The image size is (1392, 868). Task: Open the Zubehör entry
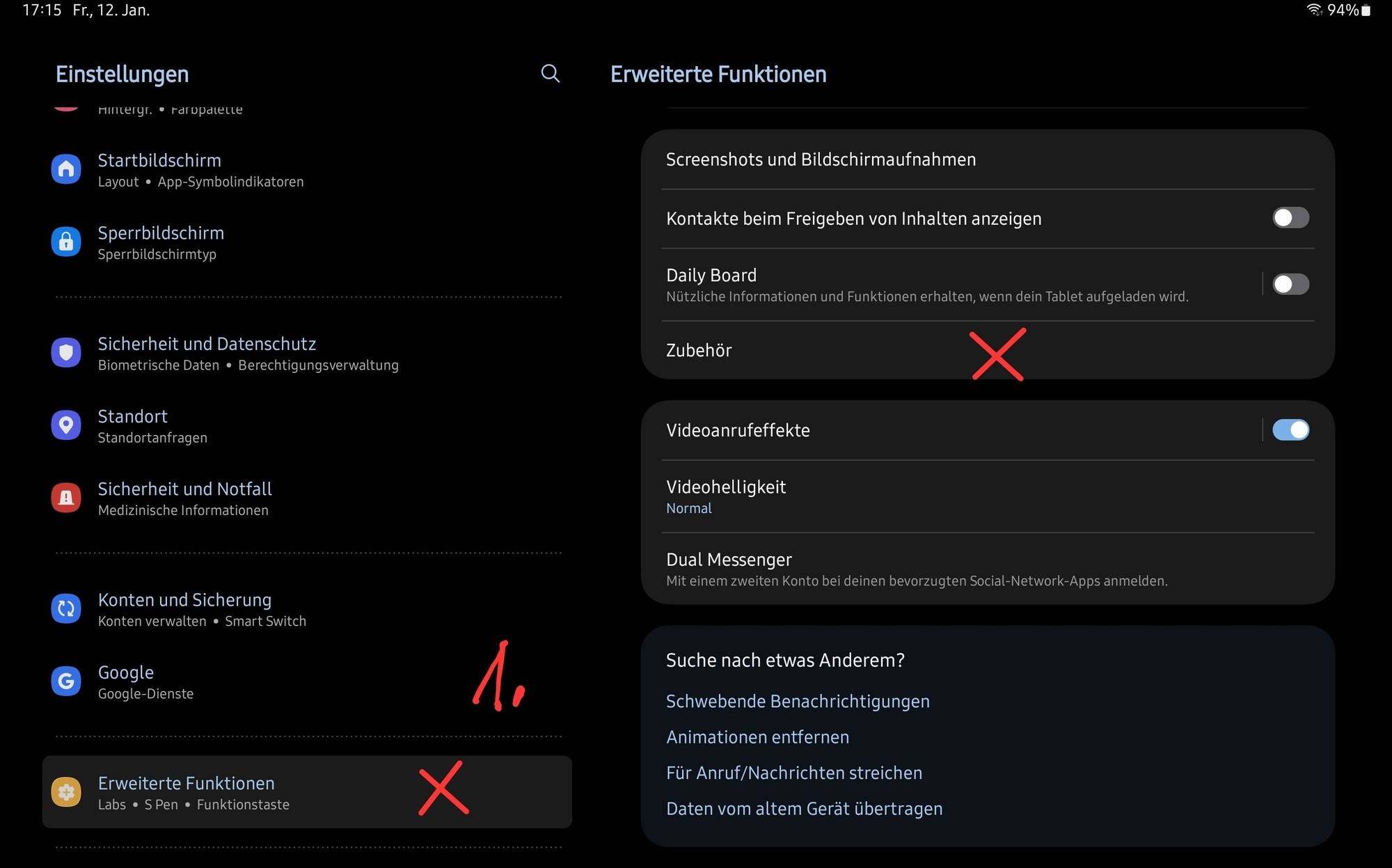coord(988,350)
